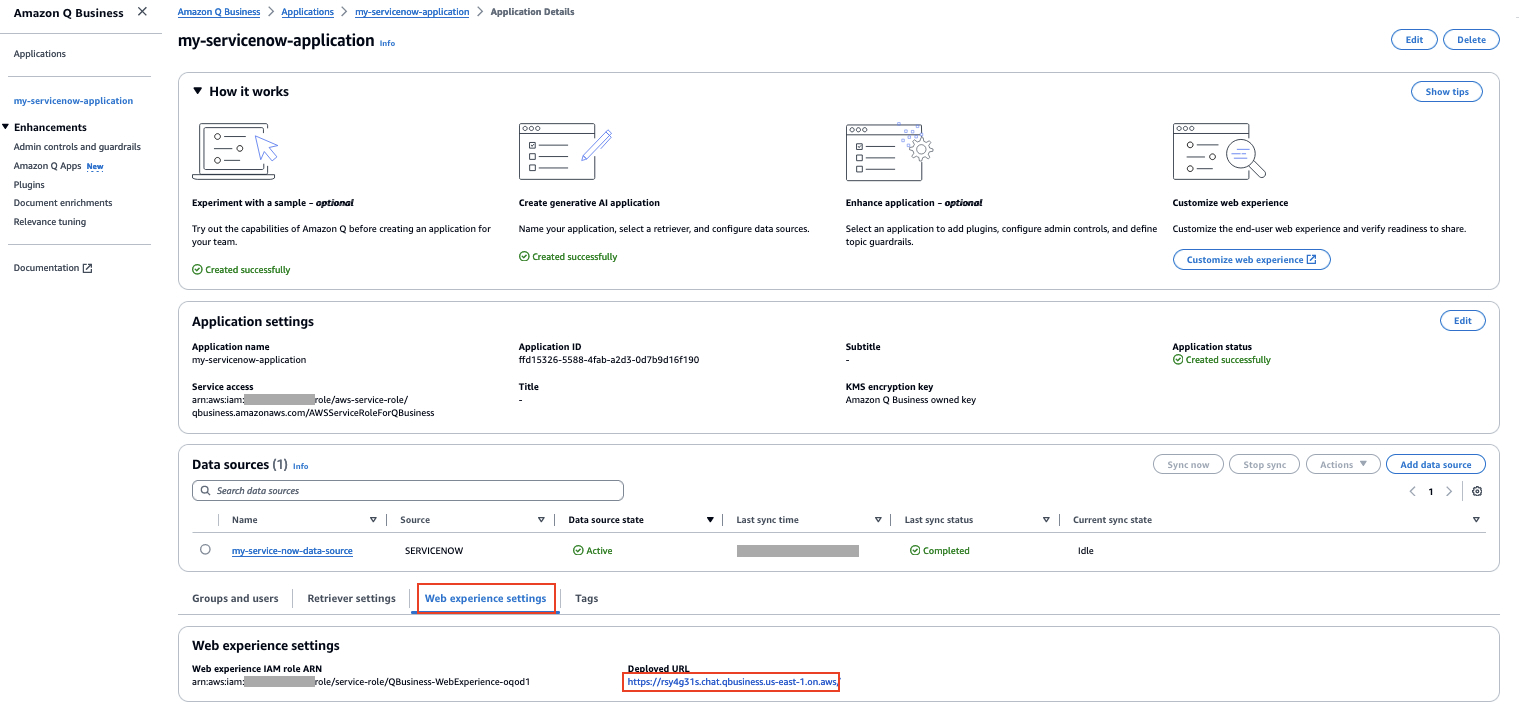Click the SERVICENOW source cell
Image resolution: width=1519 pixels, height=708 pixels.
tap(434, 551)
